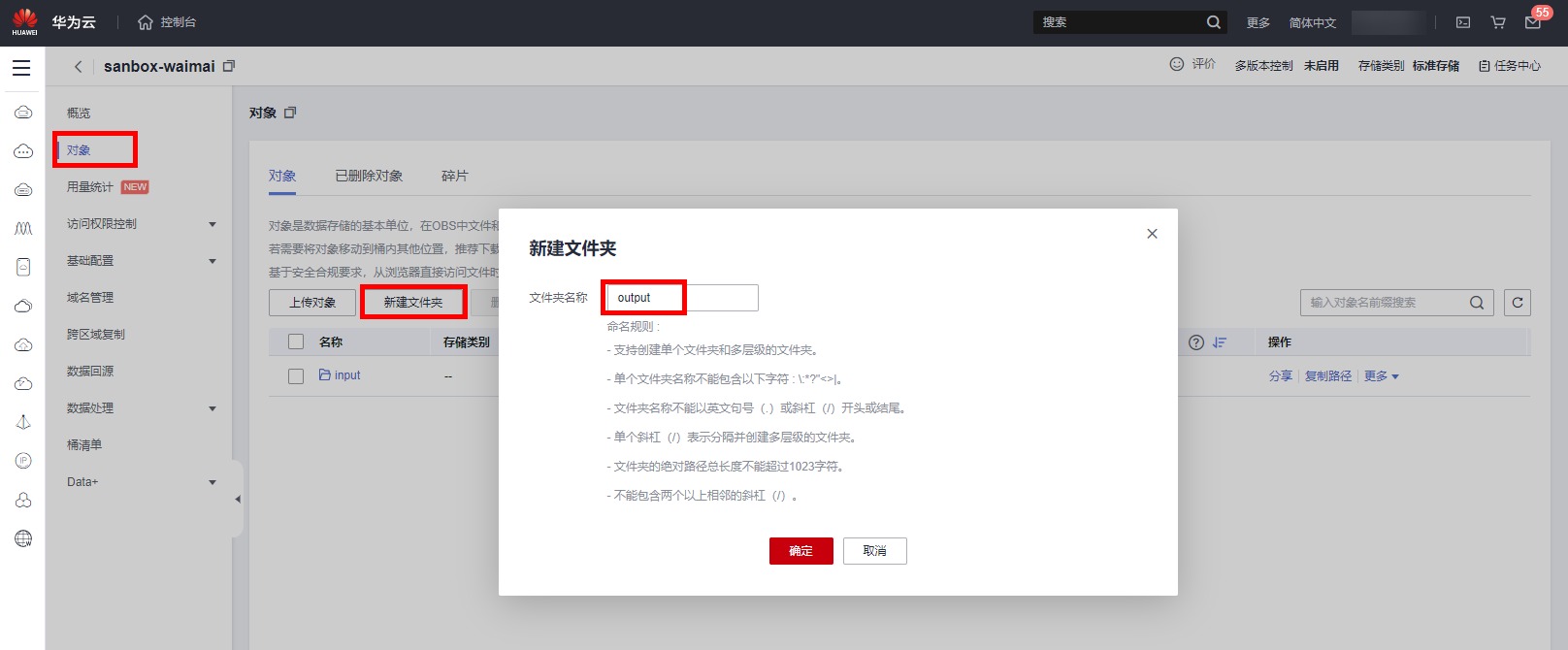Viewport: 1568px width, 650px height.
Task: Click the 取消 button in dialog
Action: click(x=874, y=551)
